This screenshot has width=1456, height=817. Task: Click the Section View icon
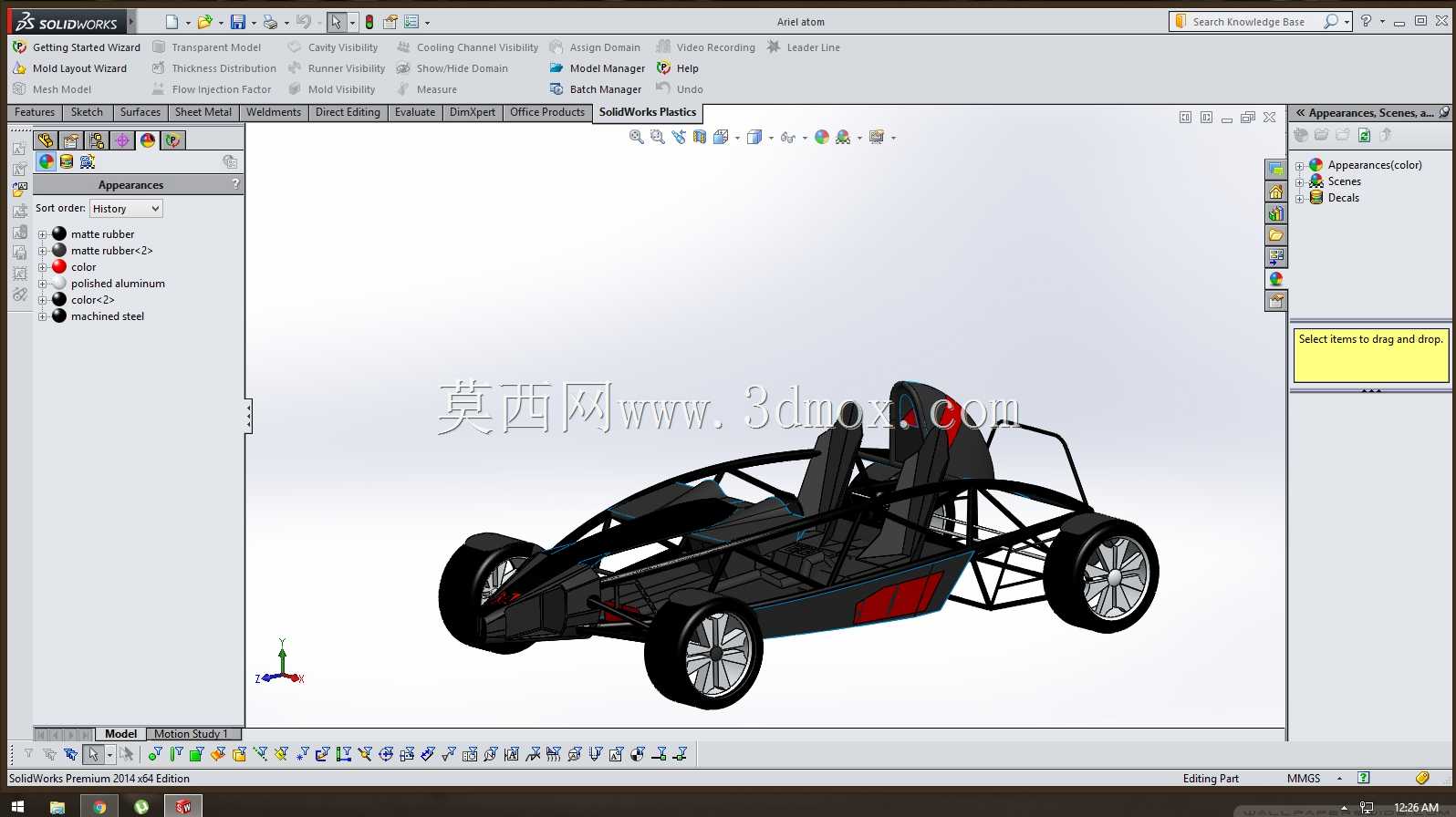[700, 137]
